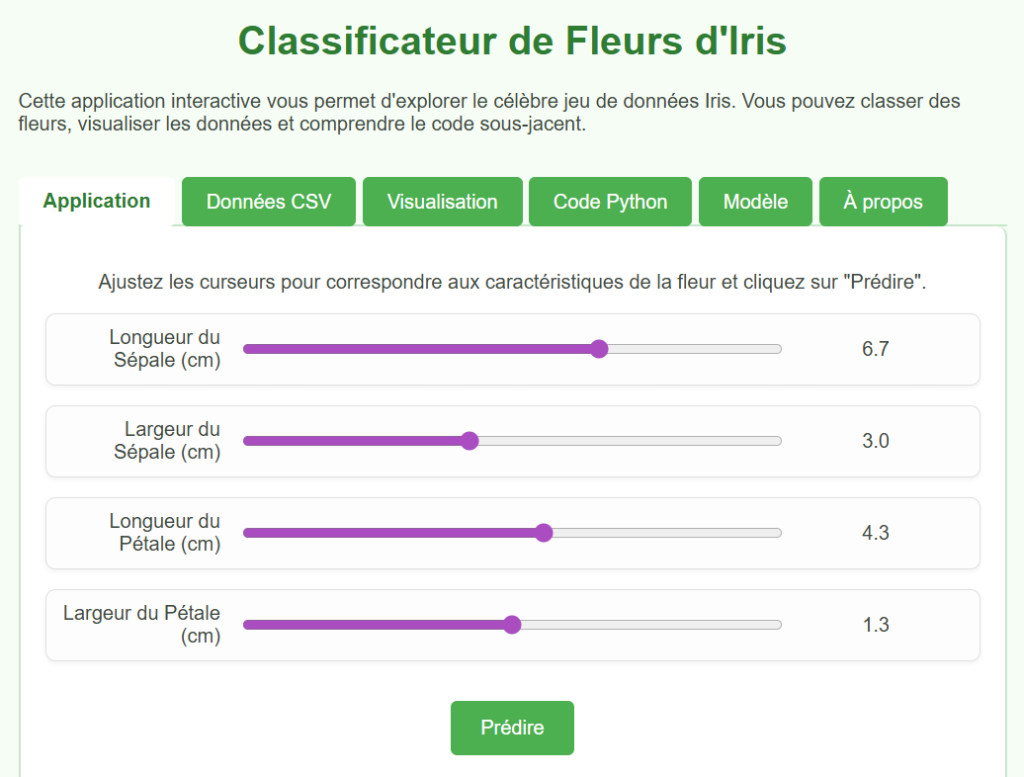The height and width of the screenshot is (777, 1024).
Task: Go to the Modèle tab
Action: pos(755,201)
